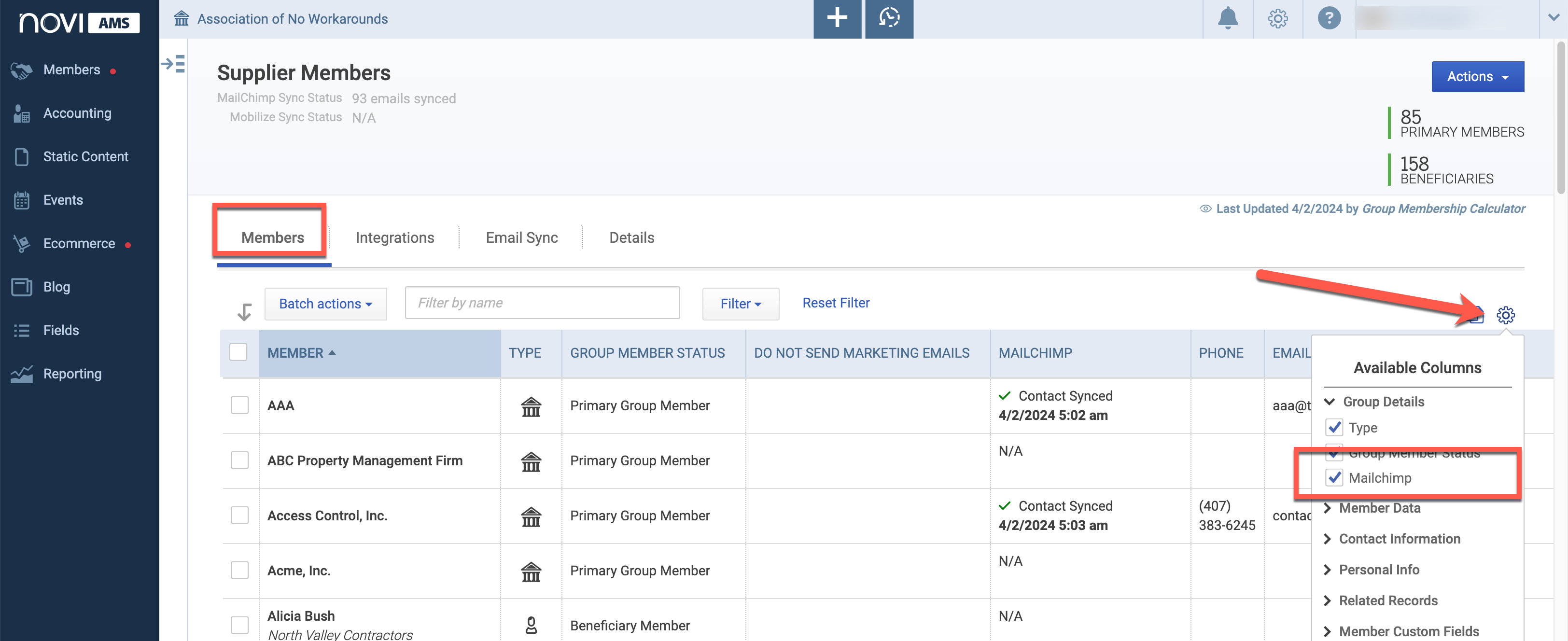Open the notifications bell

pyautogui.click(x=1228, y=18)
